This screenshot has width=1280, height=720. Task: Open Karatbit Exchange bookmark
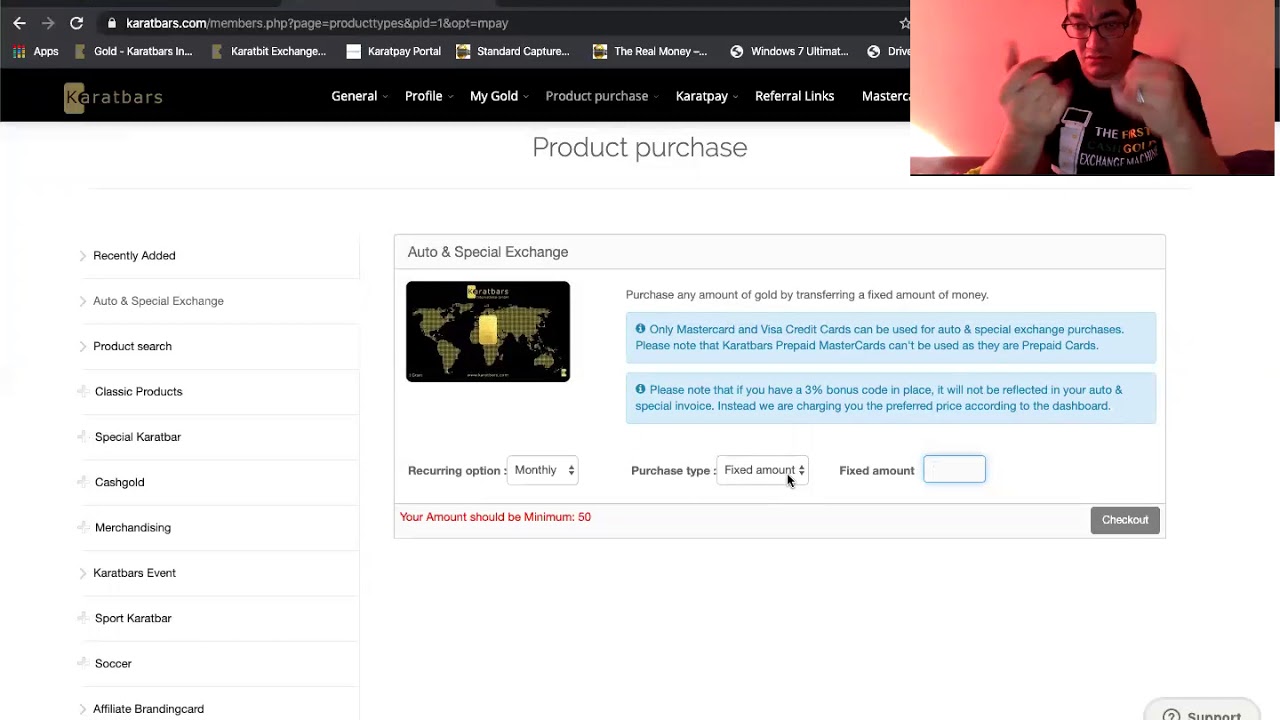coord(268,51)
